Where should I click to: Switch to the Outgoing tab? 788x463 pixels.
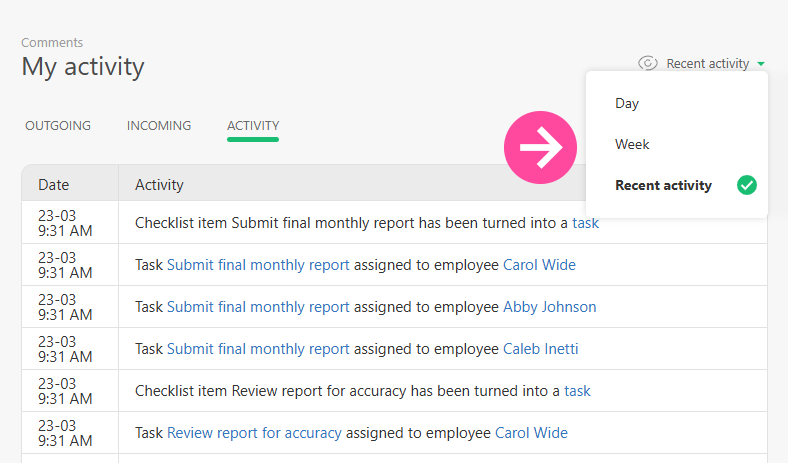[58, 126]
